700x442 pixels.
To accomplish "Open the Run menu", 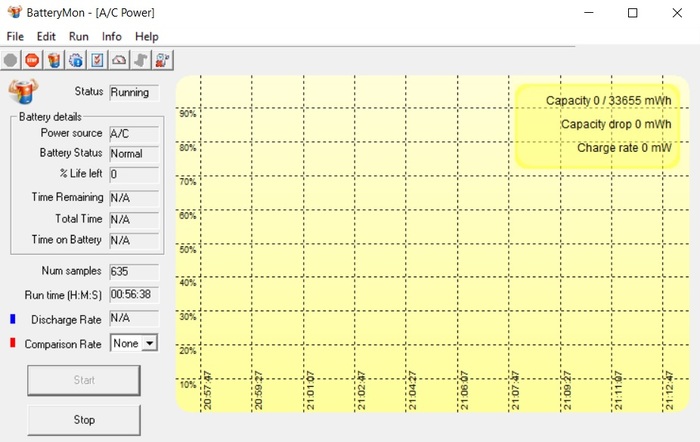I will point(78,36).
